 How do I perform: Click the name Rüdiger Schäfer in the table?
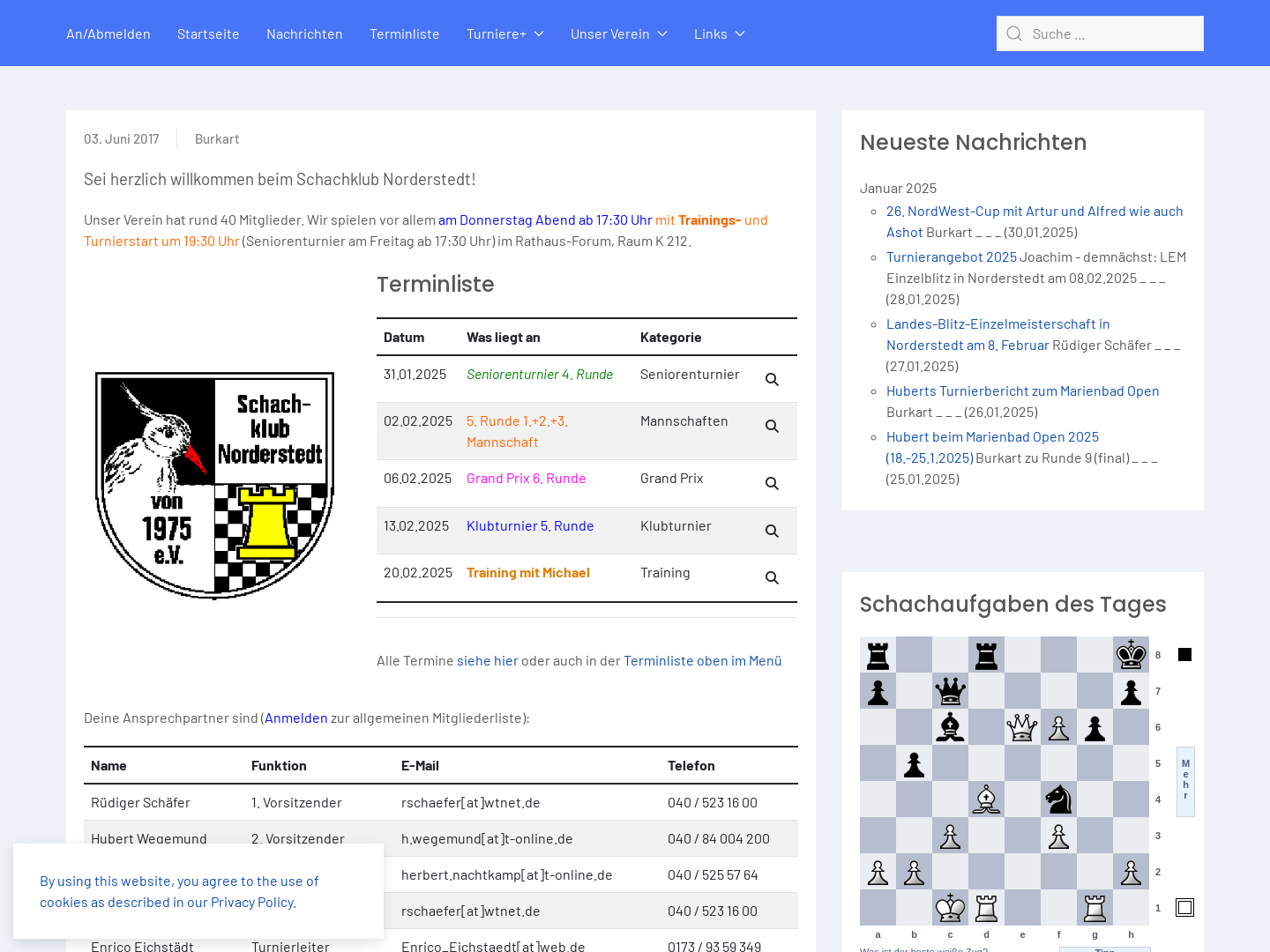[140, 803]
